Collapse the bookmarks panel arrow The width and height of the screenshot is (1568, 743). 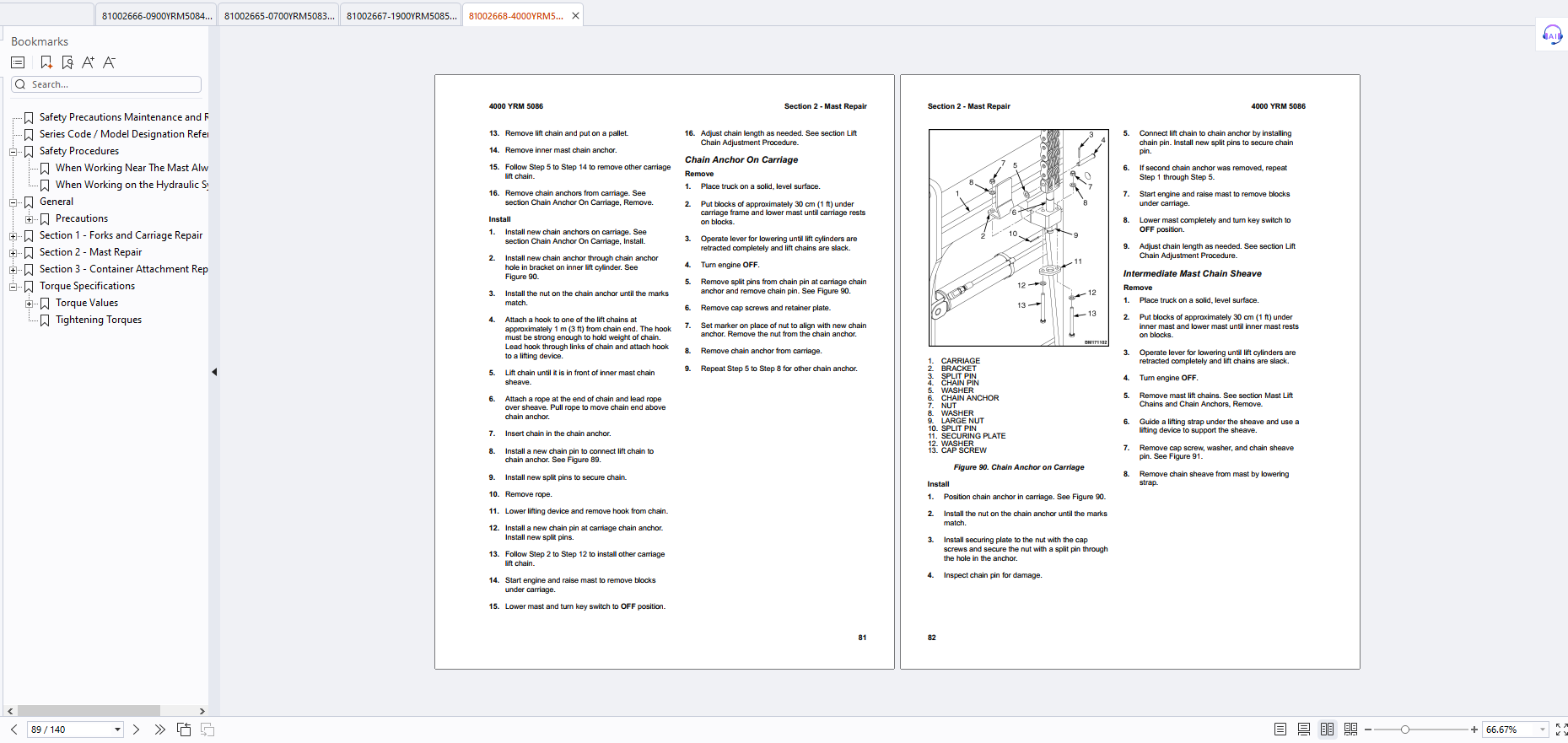pyautogui.click(x=214, y=372)
